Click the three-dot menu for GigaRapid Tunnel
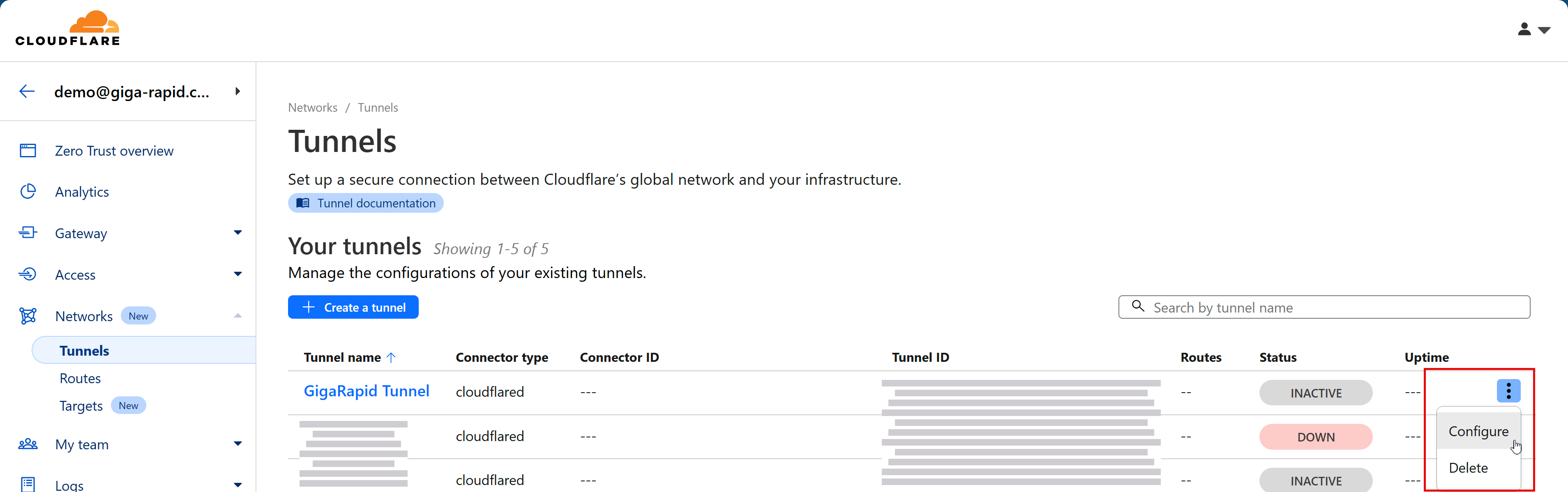Image resolution: width=1568 pixels, height=492 pixels. click(1508, 391)
